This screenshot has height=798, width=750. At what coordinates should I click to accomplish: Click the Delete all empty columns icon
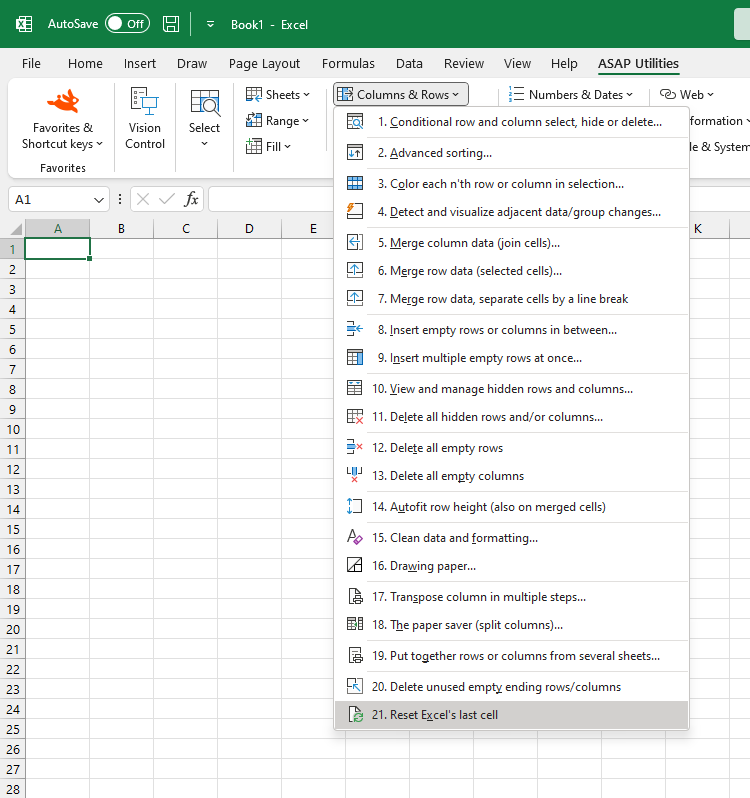(x=355, y=476)
